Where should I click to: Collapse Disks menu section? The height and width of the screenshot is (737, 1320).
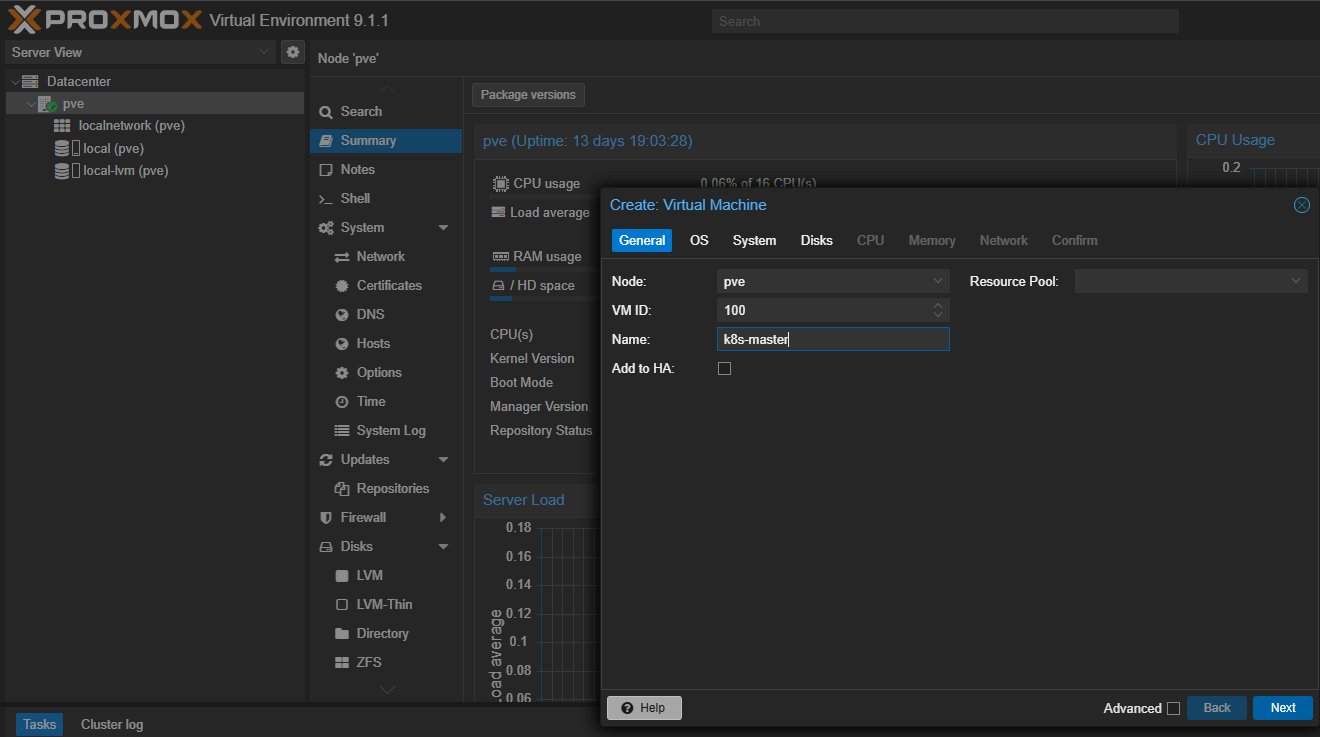point(443,547)
